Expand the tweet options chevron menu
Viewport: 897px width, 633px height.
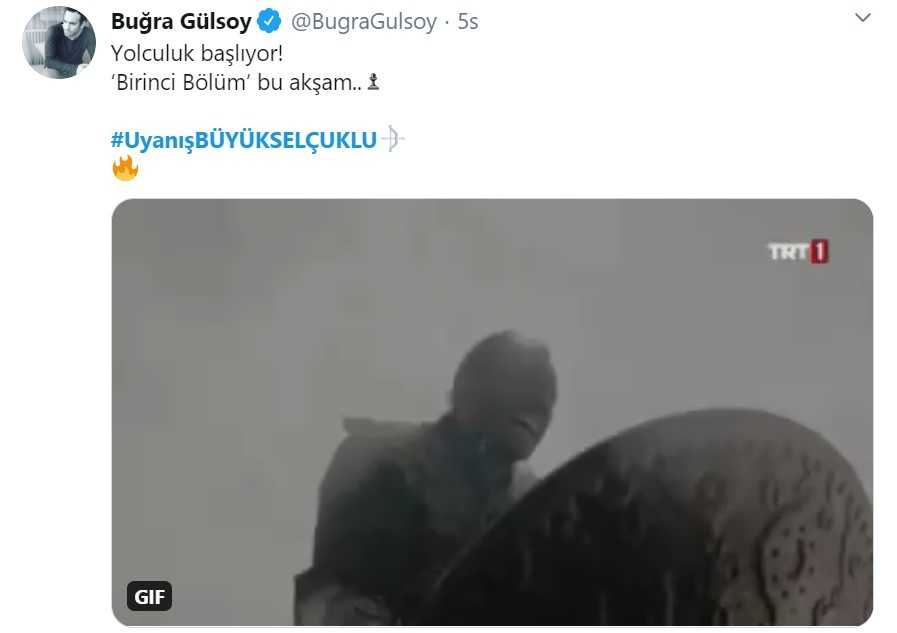coord(863,18)
